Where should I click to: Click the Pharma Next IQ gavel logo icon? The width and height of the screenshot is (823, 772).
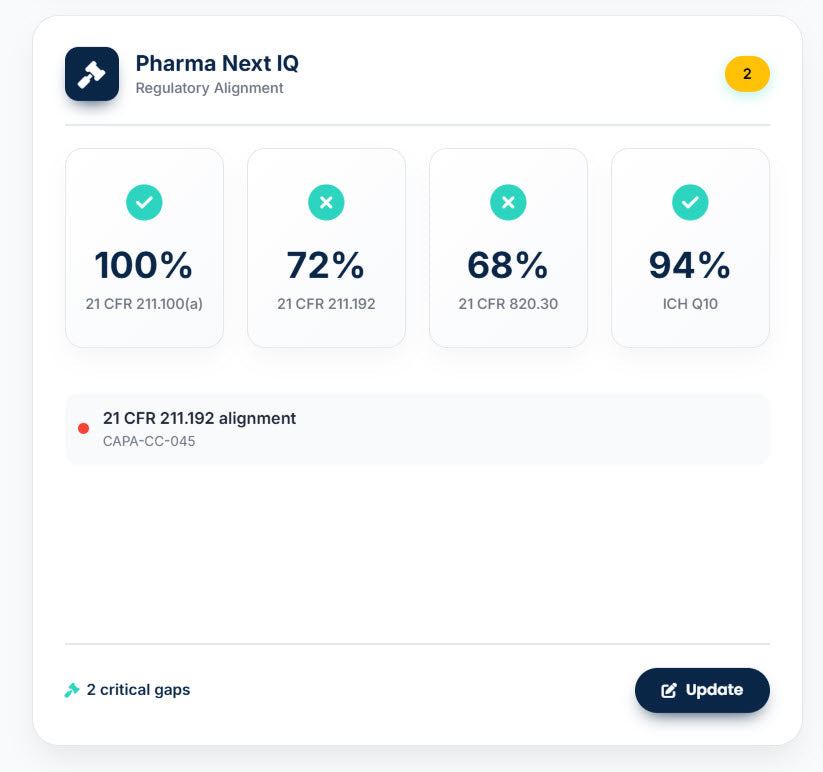[x=91, y=73]
